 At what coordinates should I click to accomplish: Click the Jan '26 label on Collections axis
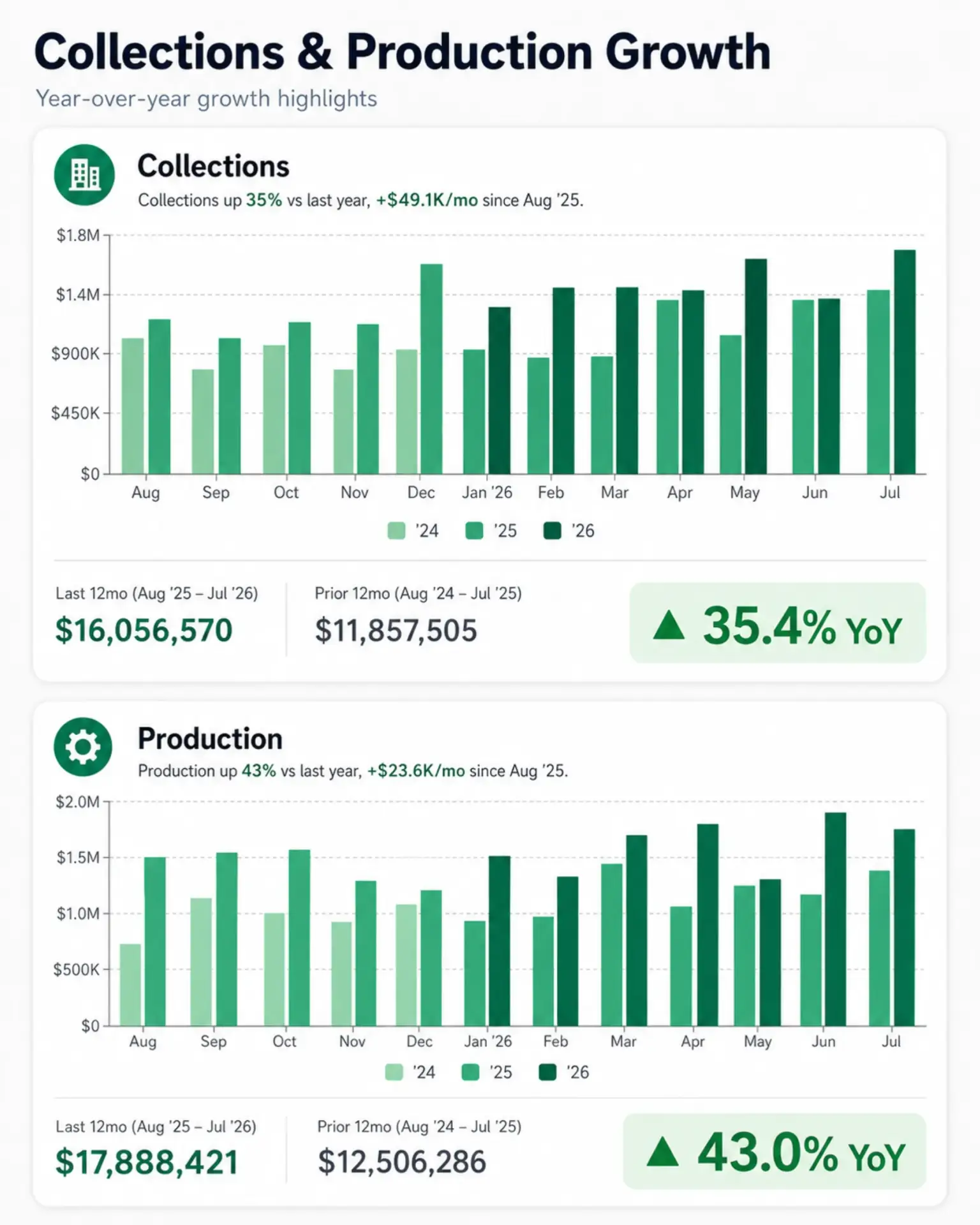click(x=487, y=493)
